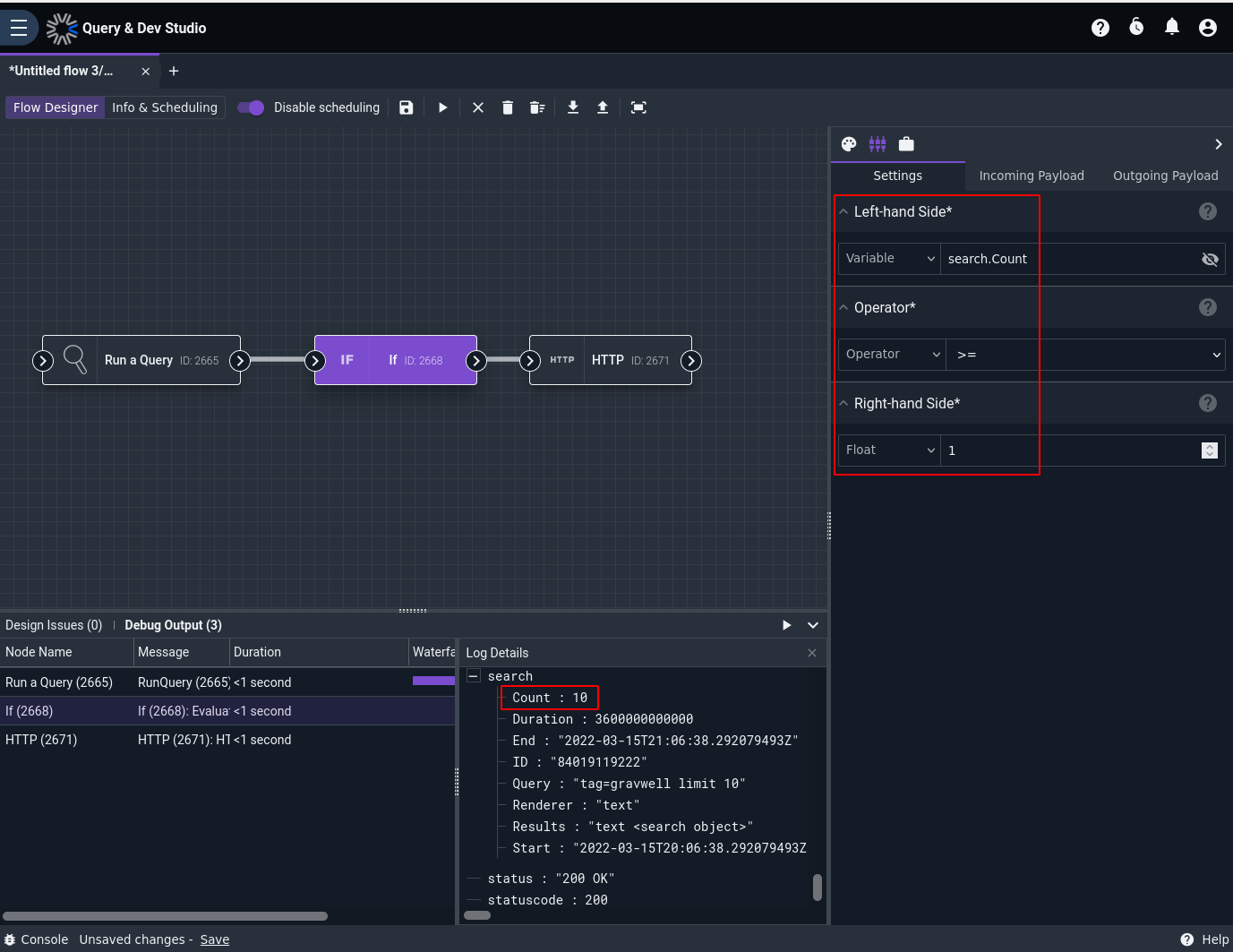This screenshot has height=952, width=1233.
Task: Open the user account icon
Action: (1208, 28)
